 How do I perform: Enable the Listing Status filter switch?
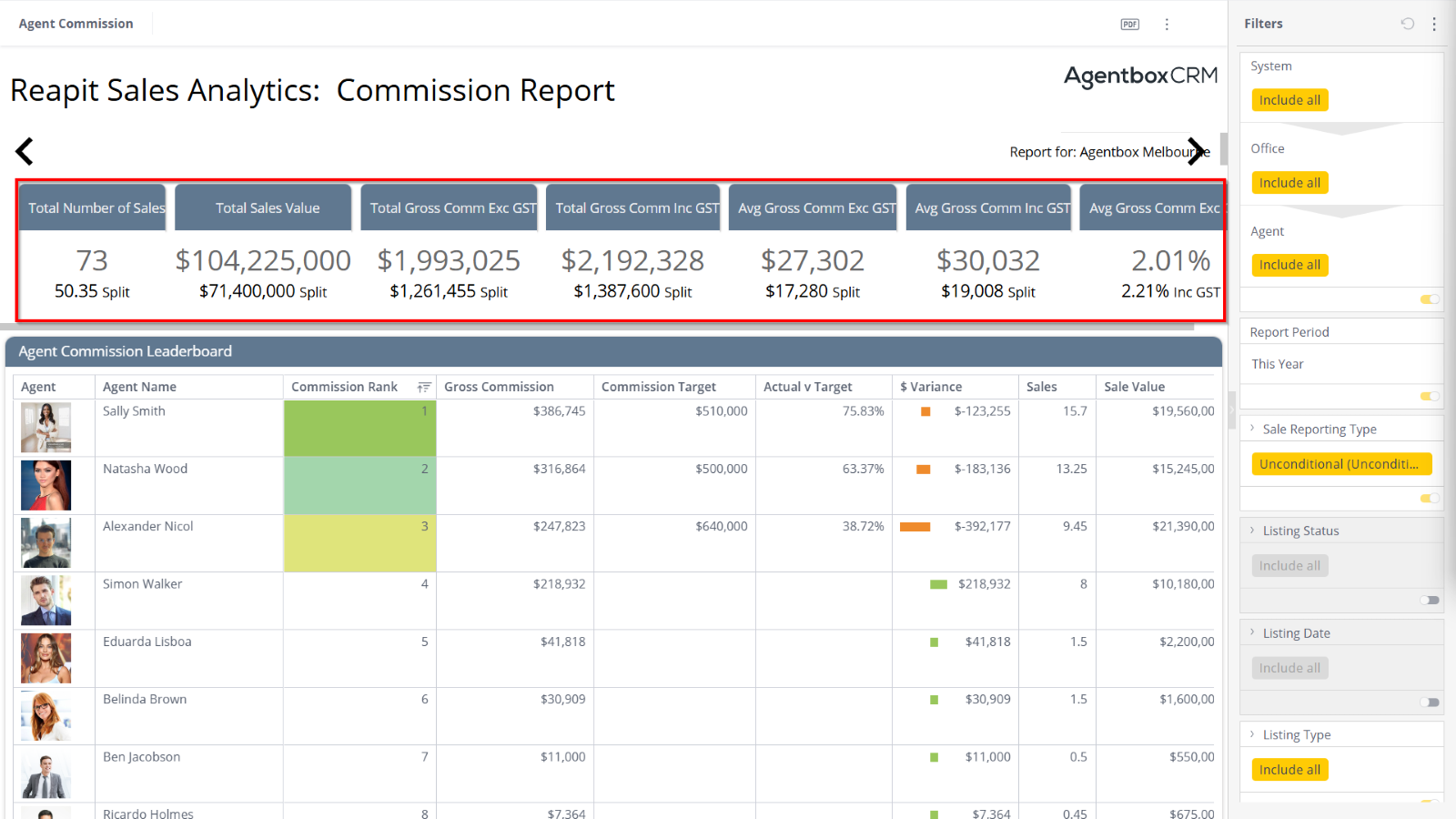[x=1430, y=600]
